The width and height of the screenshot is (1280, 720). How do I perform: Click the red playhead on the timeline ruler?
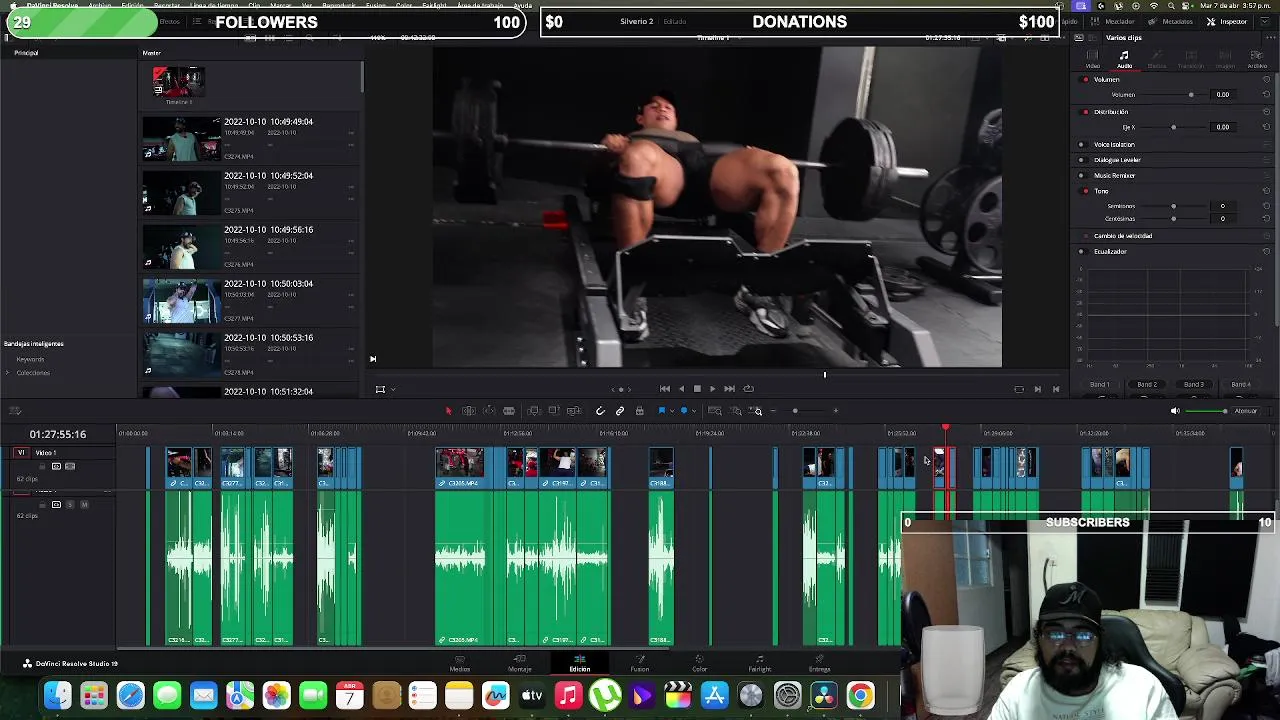945,428
